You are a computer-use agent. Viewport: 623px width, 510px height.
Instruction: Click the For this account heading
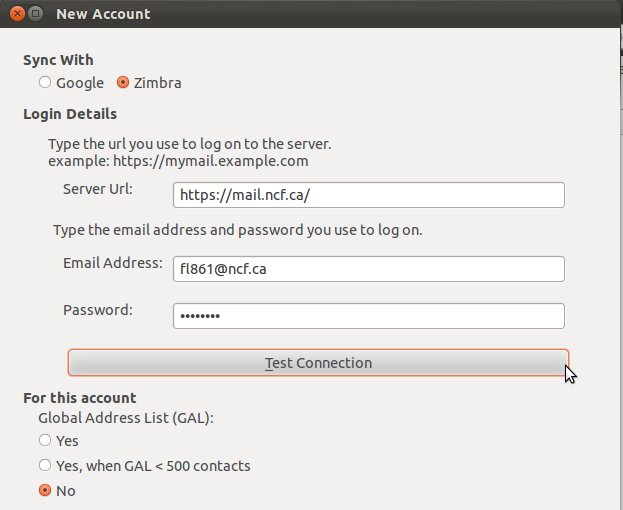(79, 398)
